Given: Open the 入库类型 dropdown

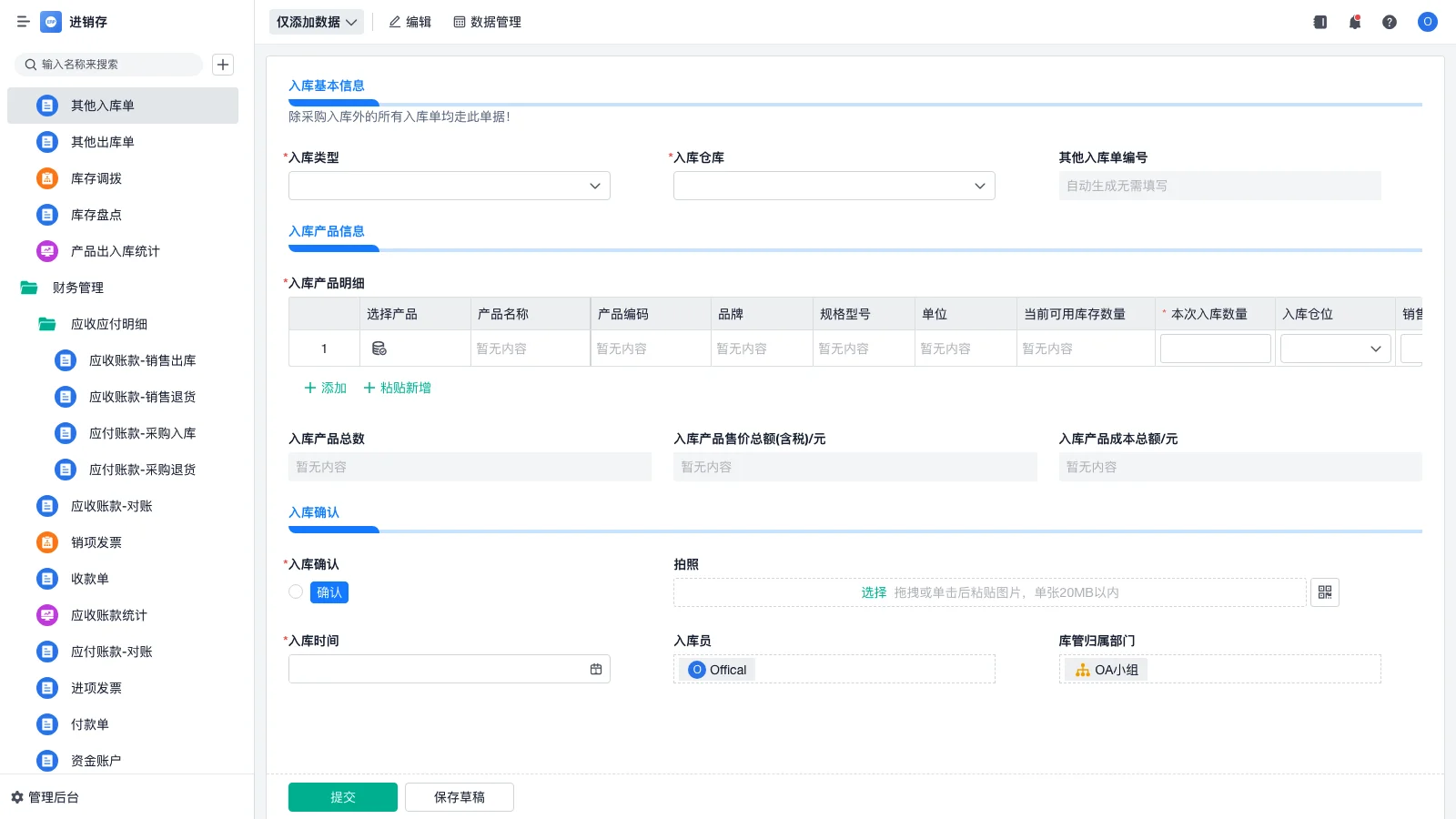Looking at the screenshot, I should [x=450, y=186].
